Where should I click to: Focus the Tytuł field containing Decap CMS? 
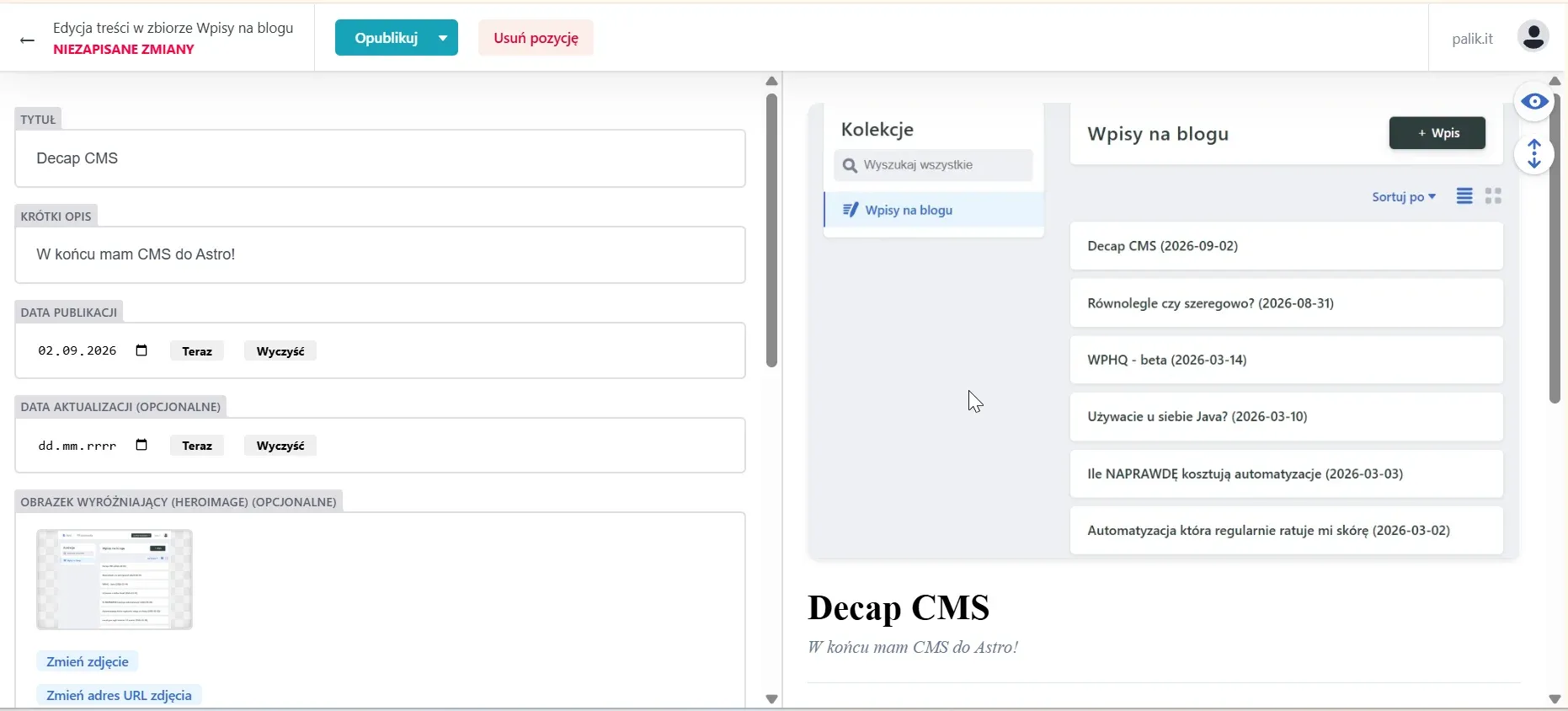coord(380,158)
